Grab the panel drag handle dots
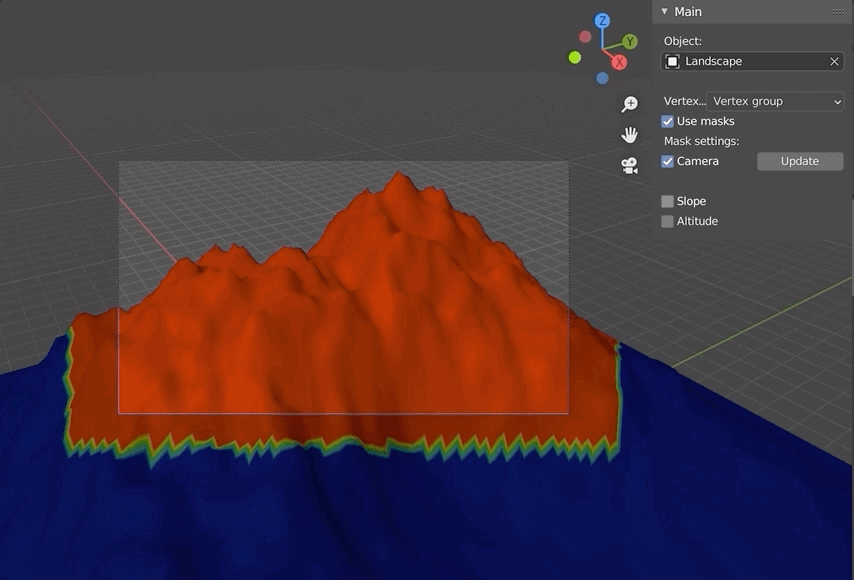Image resolution: width=854 pixels, height=580 pixels. tap(839, 11)
